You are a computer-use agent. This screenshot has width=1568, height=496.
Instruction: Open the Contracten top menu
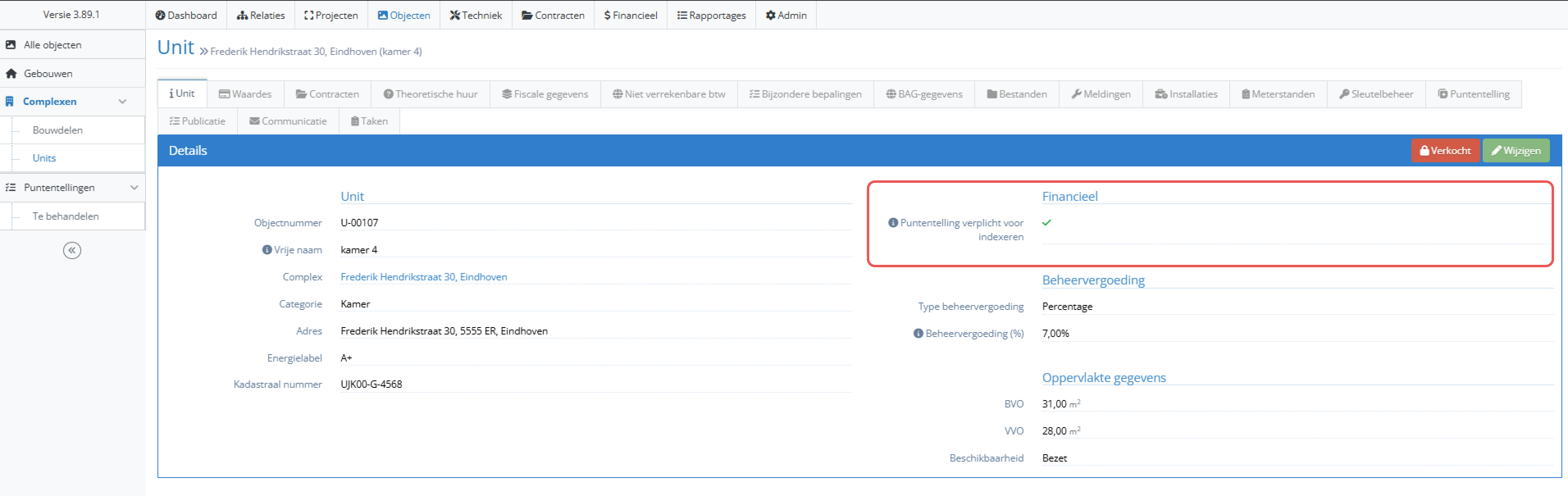point(553,15)
